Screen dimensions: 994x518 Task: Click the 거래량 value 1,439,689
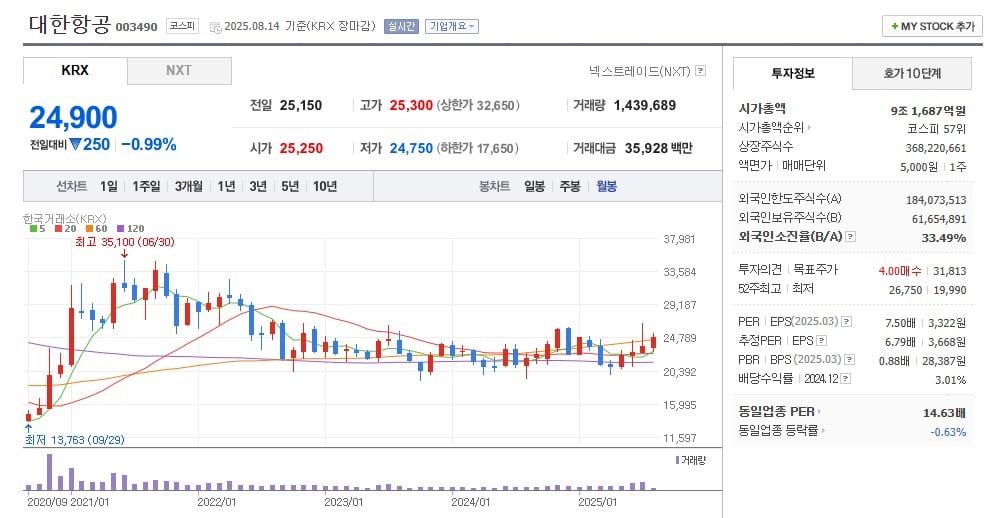(x=645, y=105)
